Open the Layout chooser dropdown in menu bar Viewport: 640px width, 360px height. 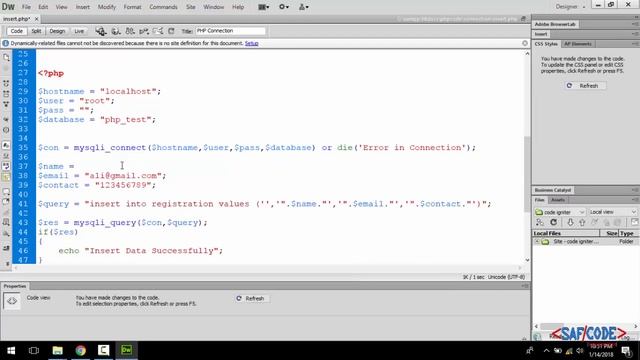click(x=264, y=7)
